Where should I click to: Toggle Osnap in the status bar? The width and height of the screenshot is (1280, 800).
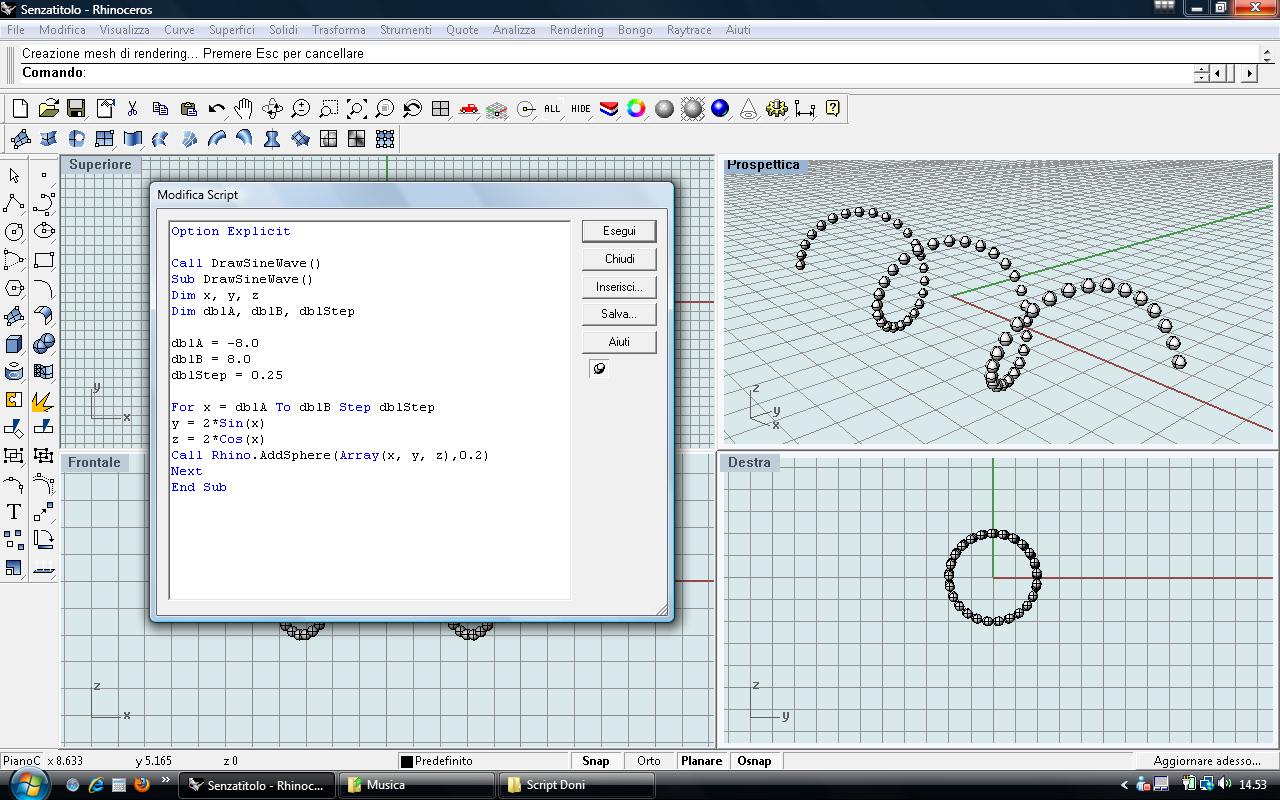[x=755, y=761]
